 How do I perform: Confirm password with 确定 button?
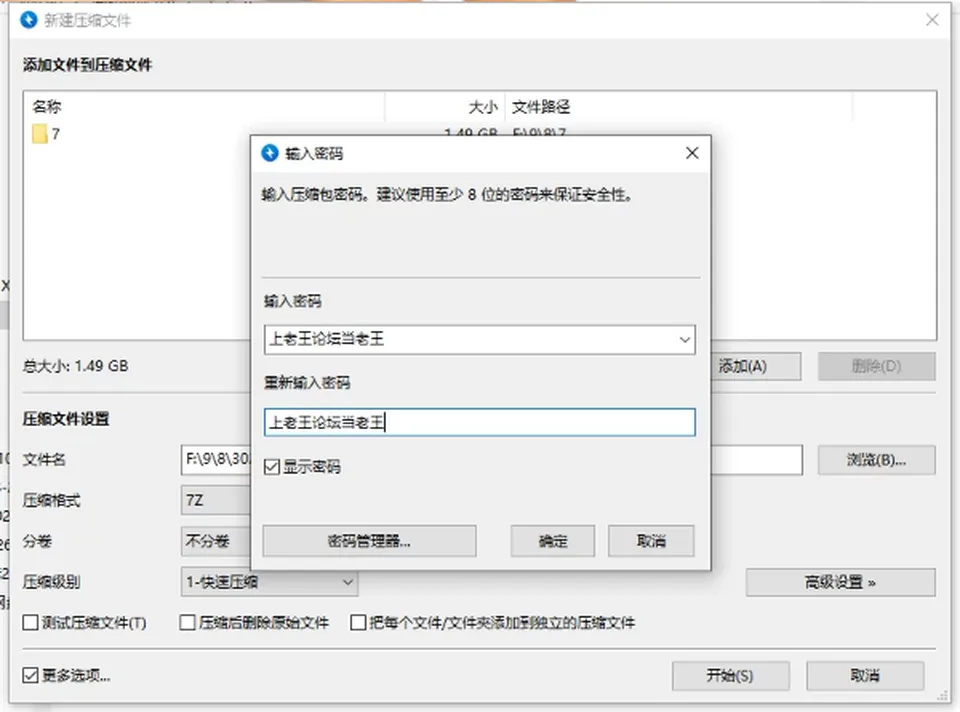click(x=553, y=541)
